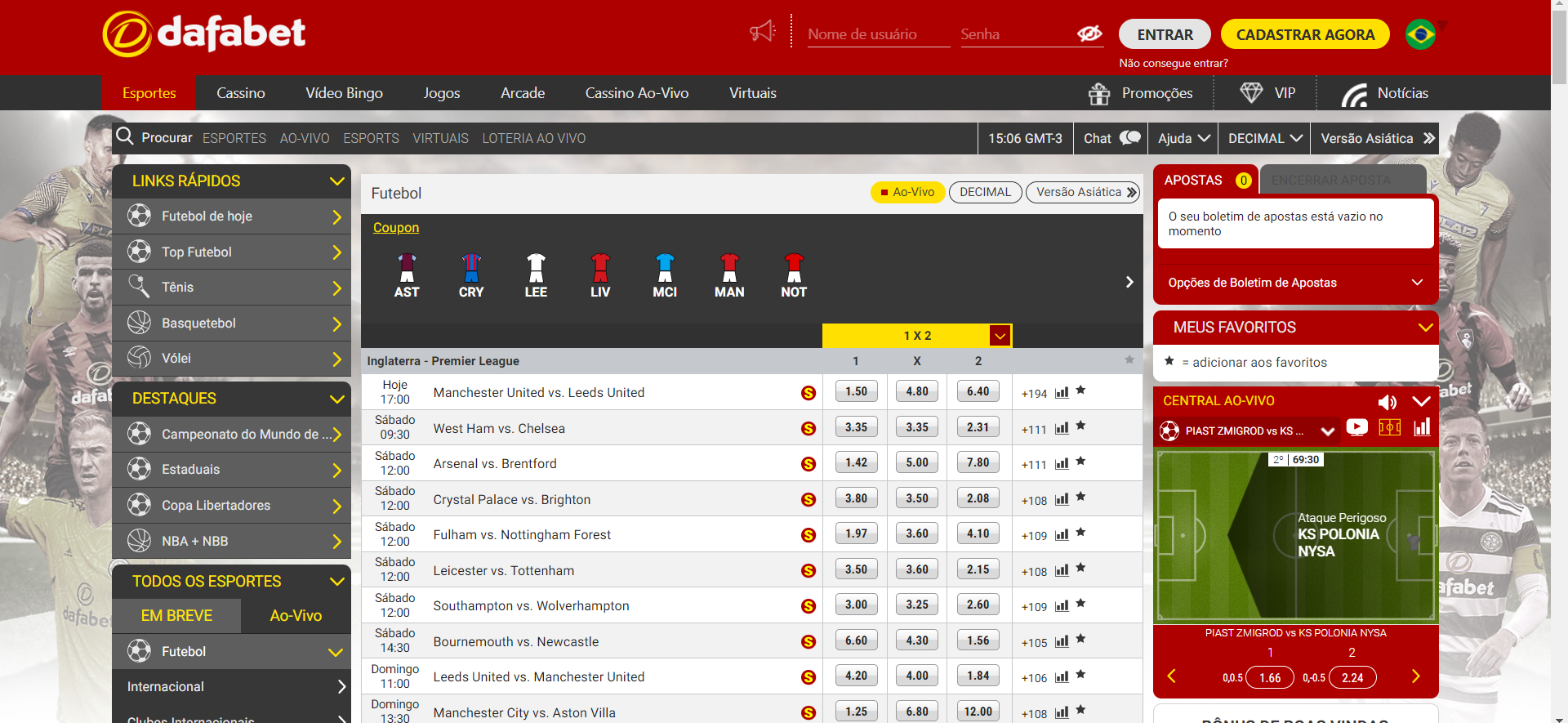Collapse the Todos os Esportes section

click(x=336, y=582)
